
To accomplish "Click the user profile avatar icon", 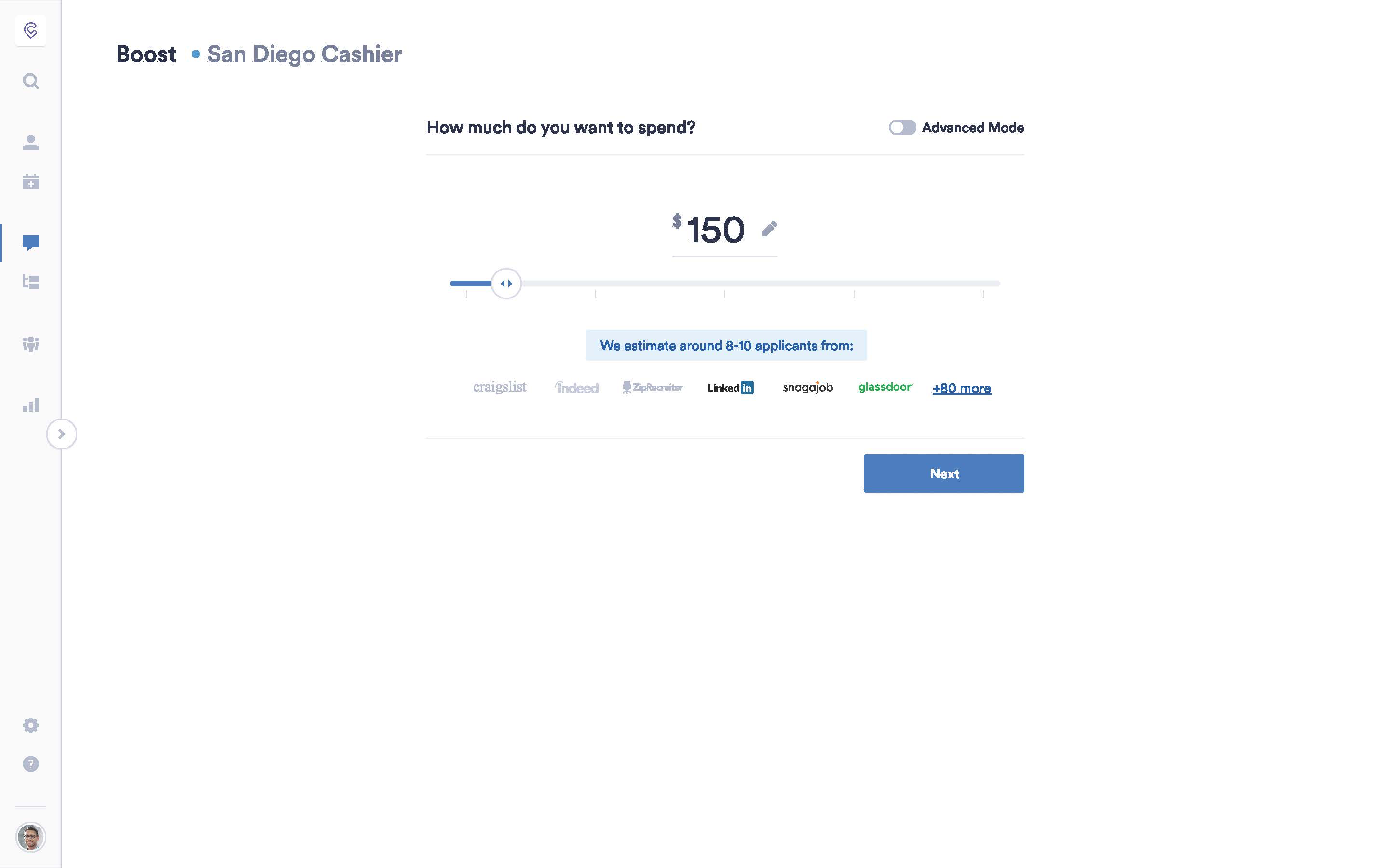I will coord(30,838).
